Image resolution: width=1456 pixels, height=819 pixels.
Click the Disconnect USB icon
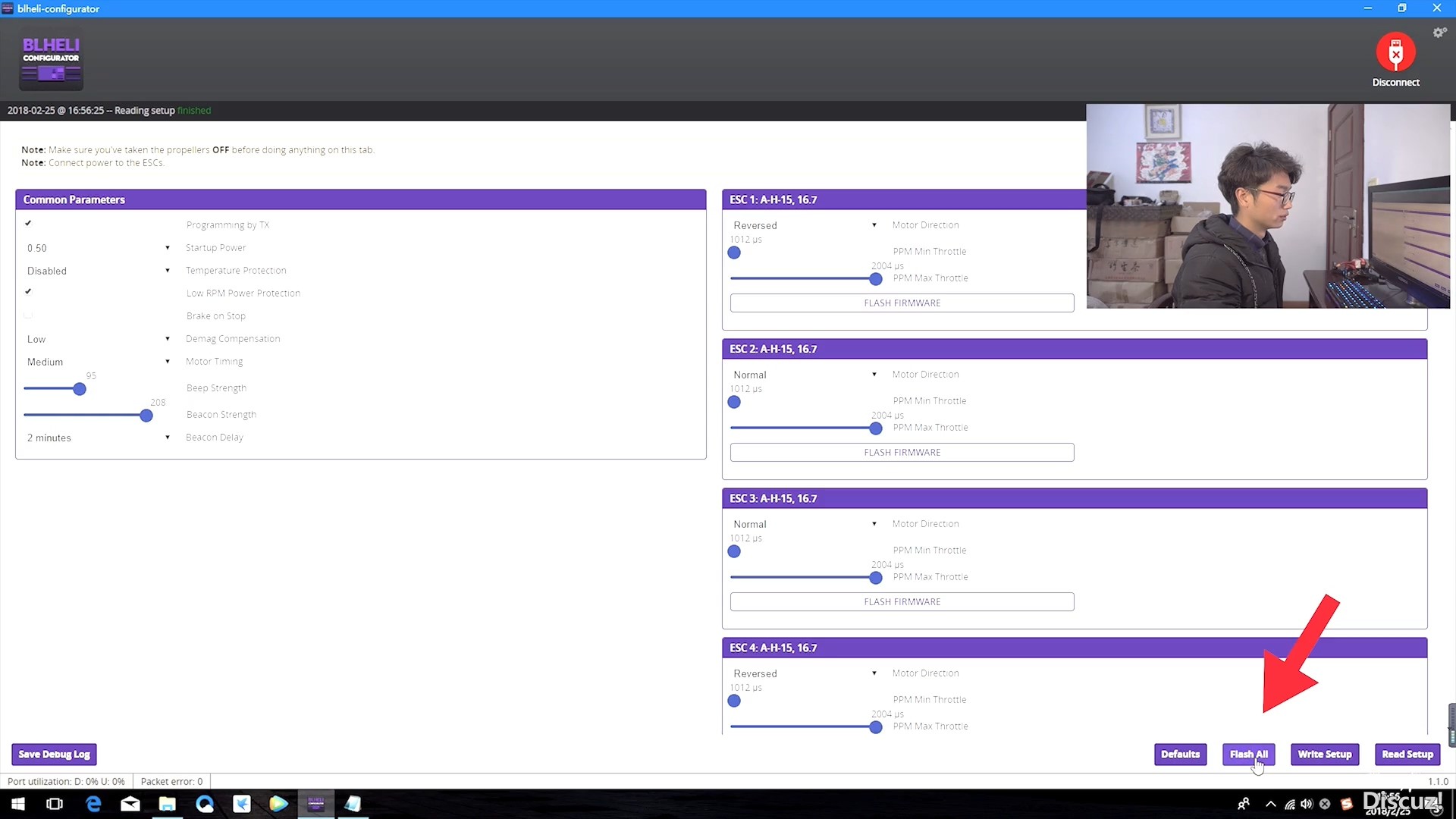point(1395,52)
